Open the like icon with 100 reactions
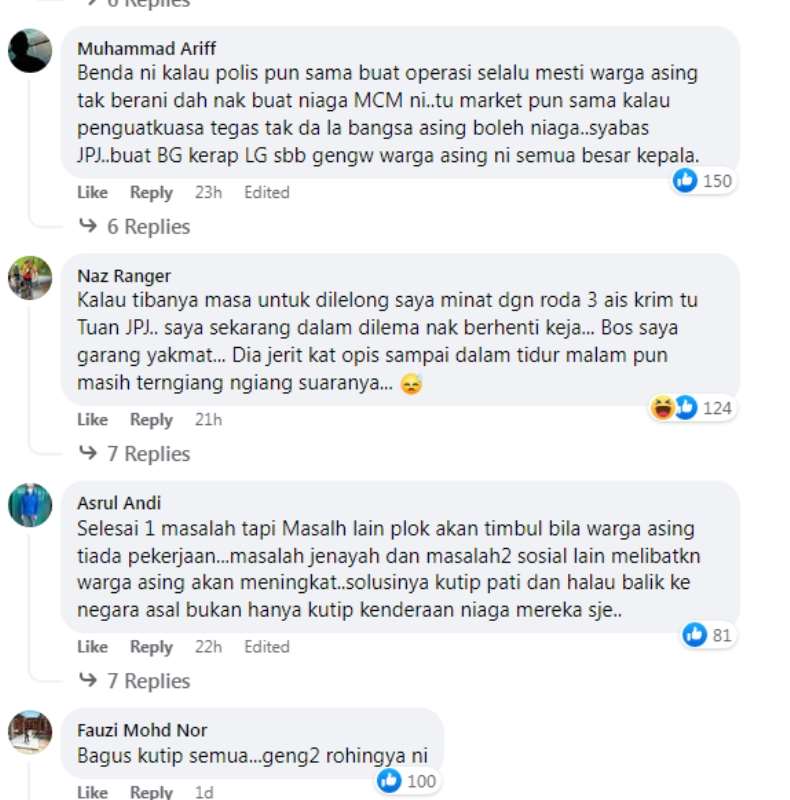This screenshot has height=800, width=790. (389, 781)
